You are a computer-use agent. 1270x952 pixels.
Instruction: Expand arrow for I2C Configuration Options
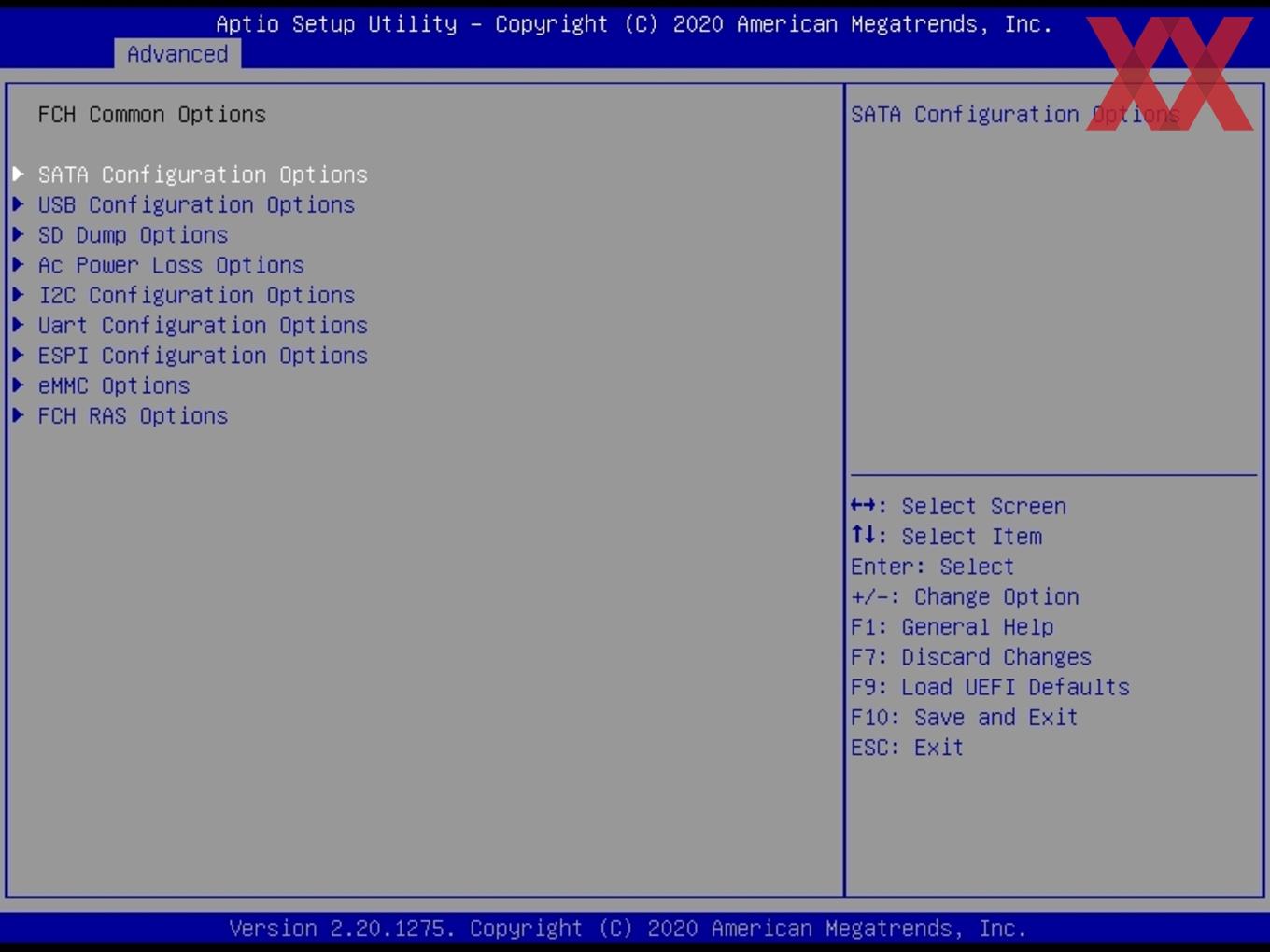[x=18, y=294]
